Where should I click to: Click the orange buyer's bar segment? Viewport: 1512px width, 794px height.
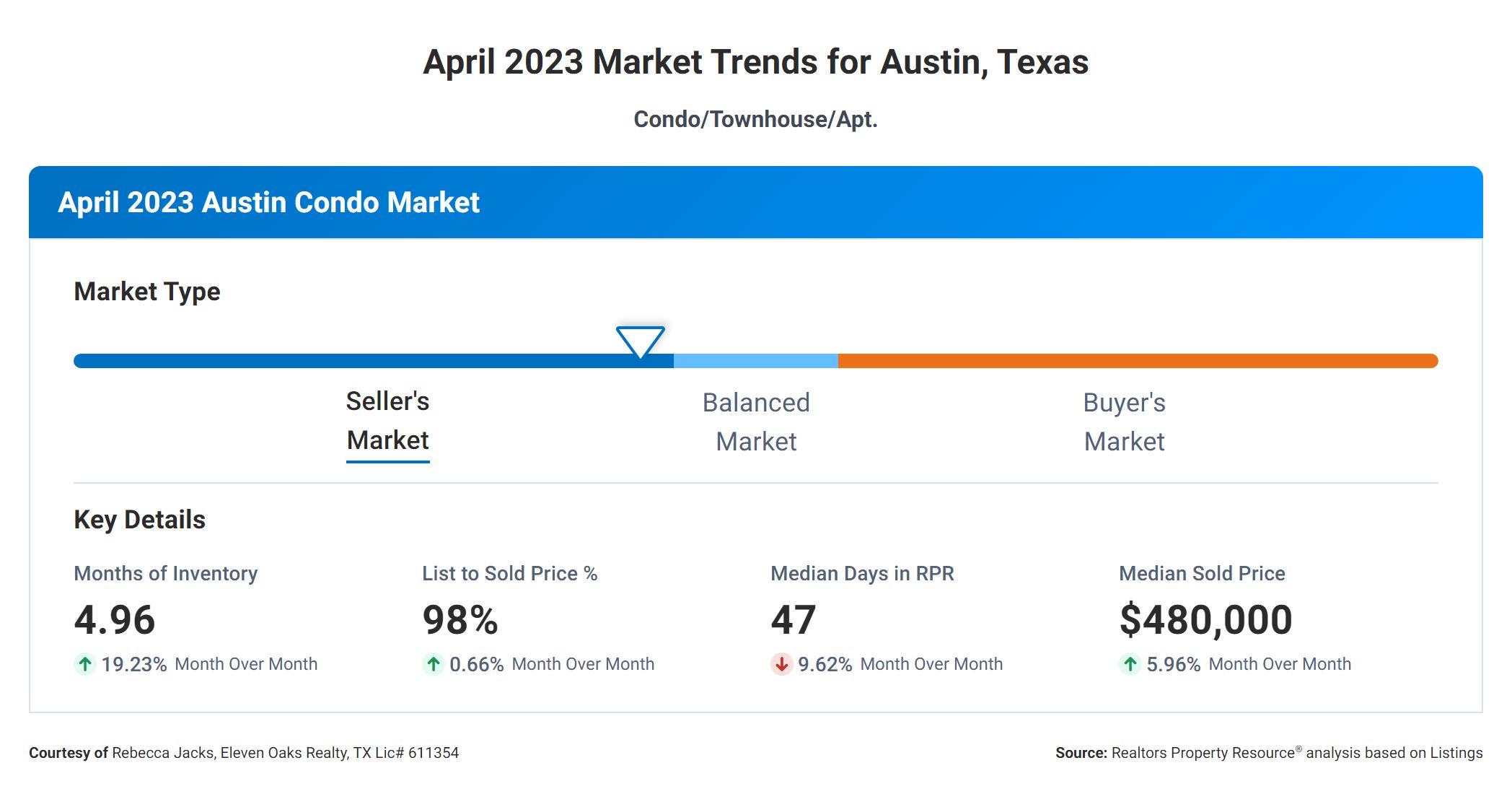point(1137,361)
